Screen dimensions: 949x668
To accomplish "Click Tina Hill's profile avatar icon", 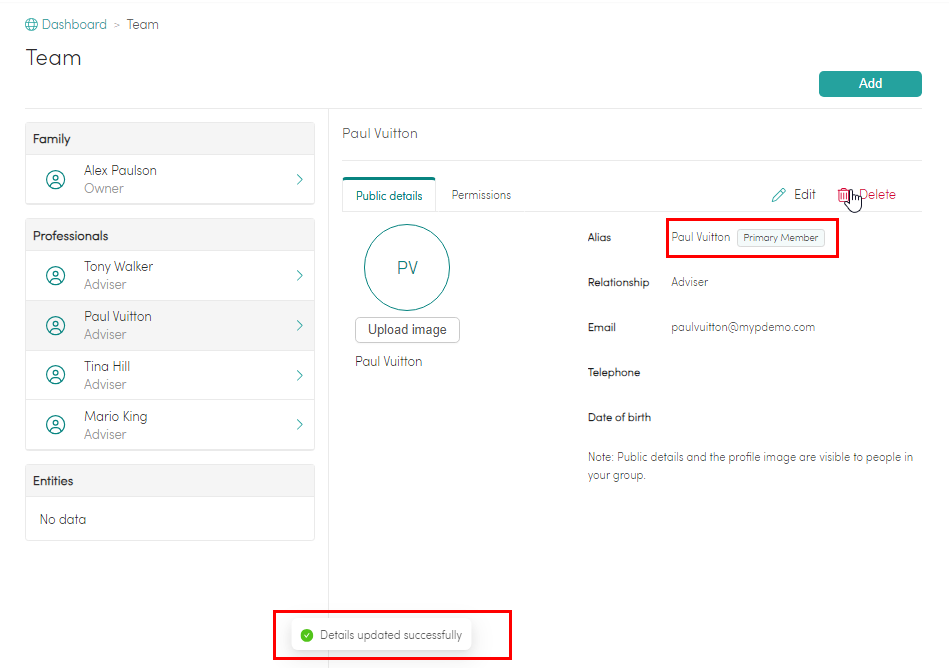I will coord(56,375).
